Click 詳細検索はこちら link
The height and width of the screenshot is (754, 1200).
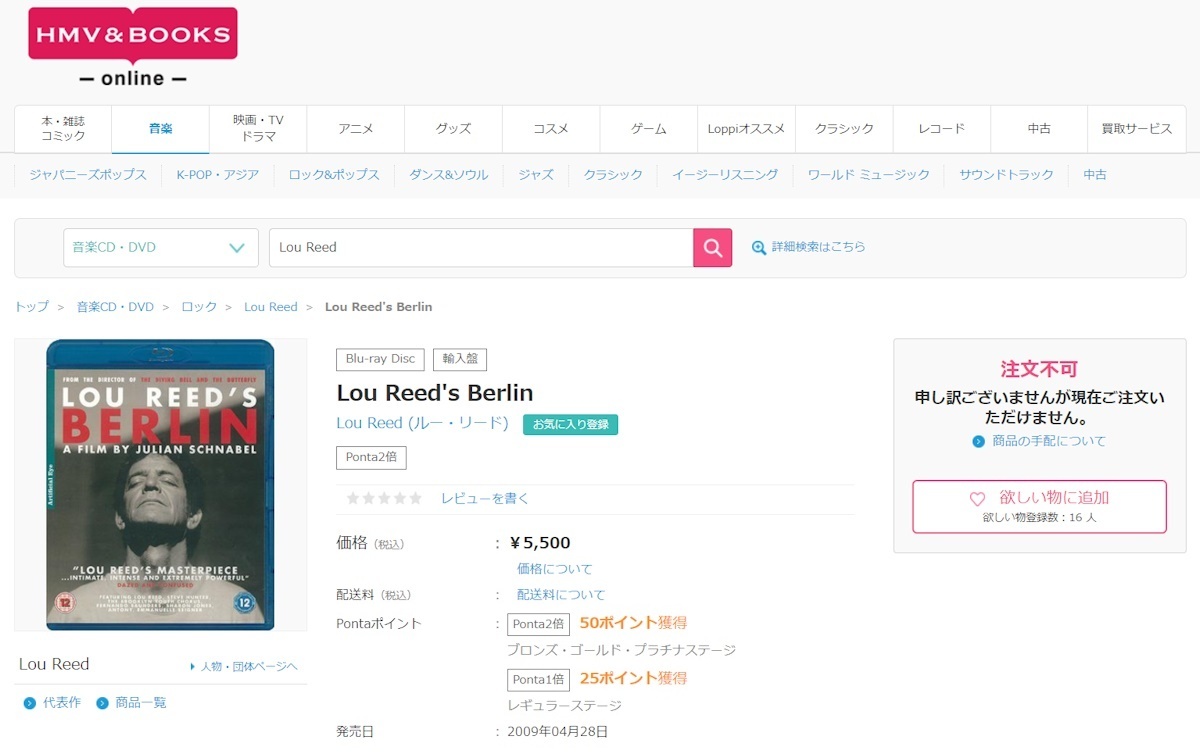click(x=819, y=247)
